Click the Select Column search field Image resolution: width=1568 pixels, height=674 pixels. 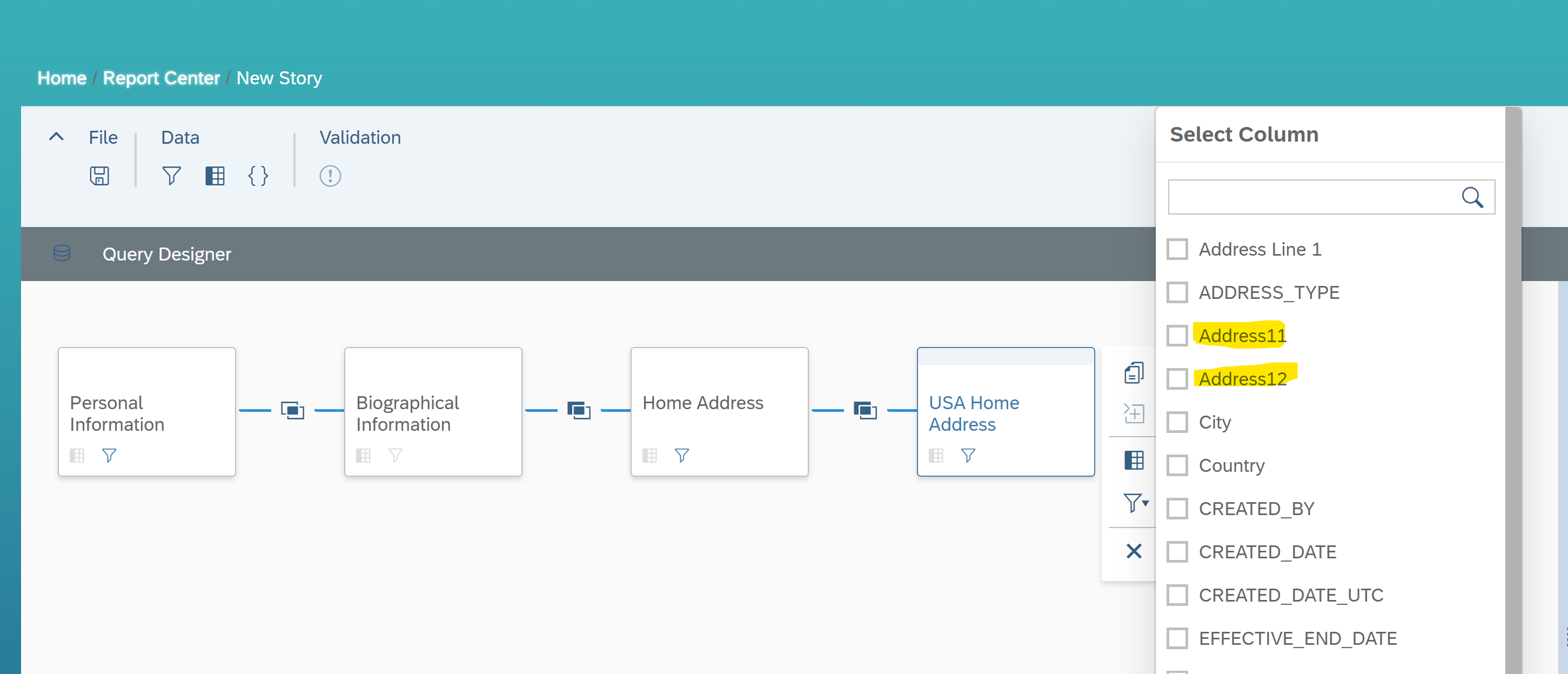[x=1331, y=197]
